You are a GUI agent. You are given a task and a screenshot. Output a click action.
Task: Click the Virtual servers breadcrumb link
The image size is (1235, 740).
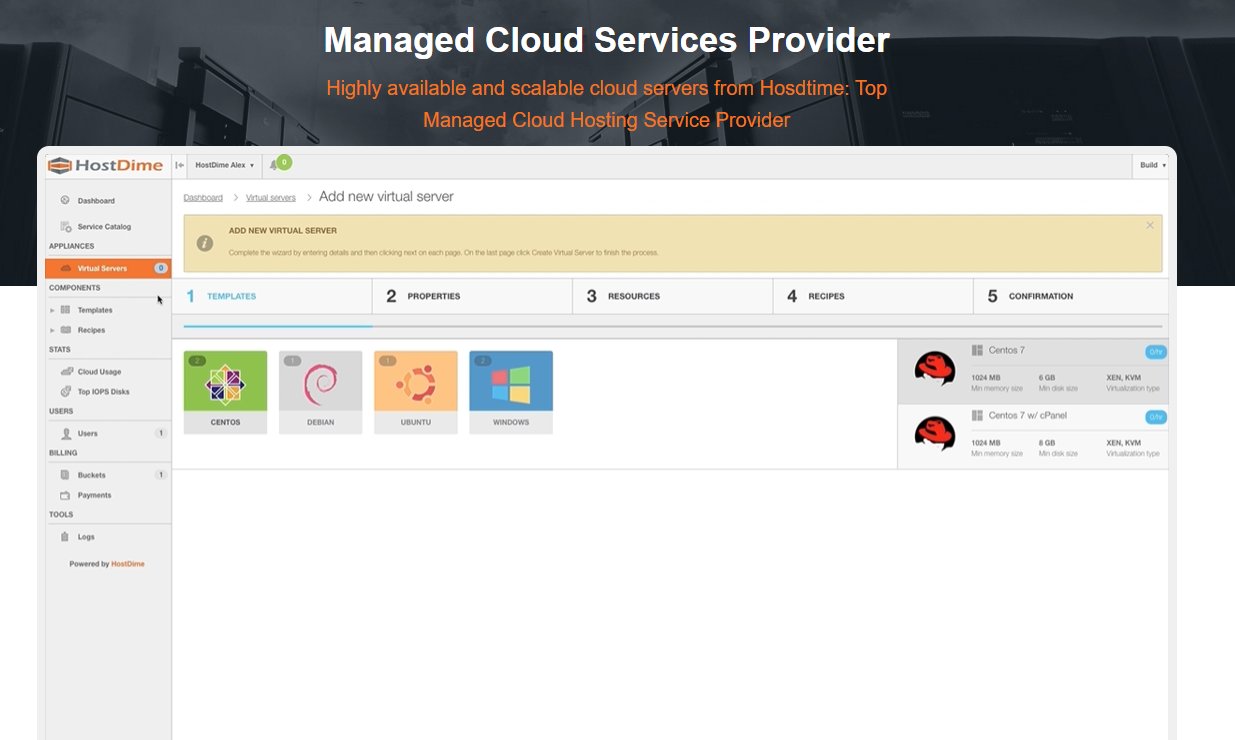pyautogui.click(x=271, y=198)
